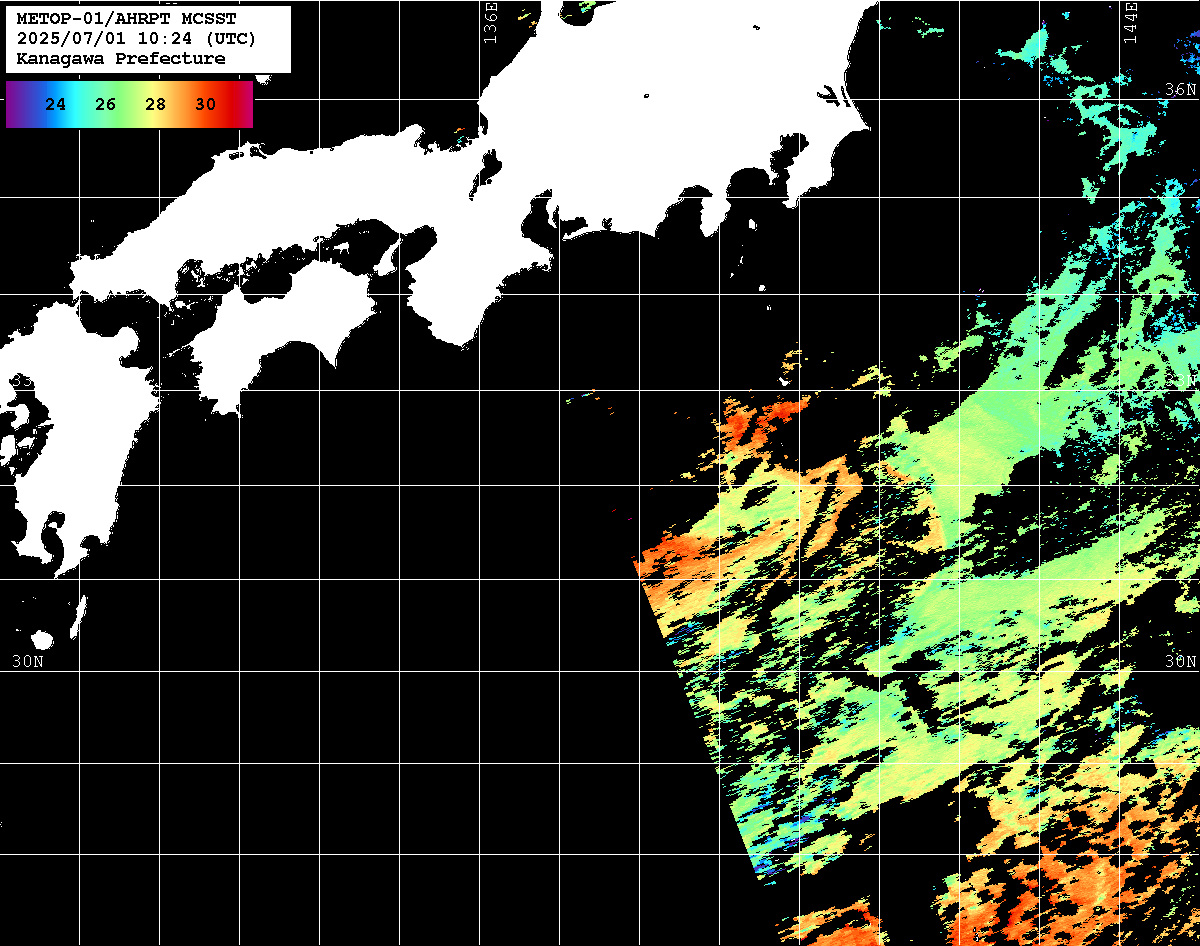Click the 36N latitude label
The height and width of the screenshot is (946, 1200).
pyautogui.click(x=1180, y=89)
